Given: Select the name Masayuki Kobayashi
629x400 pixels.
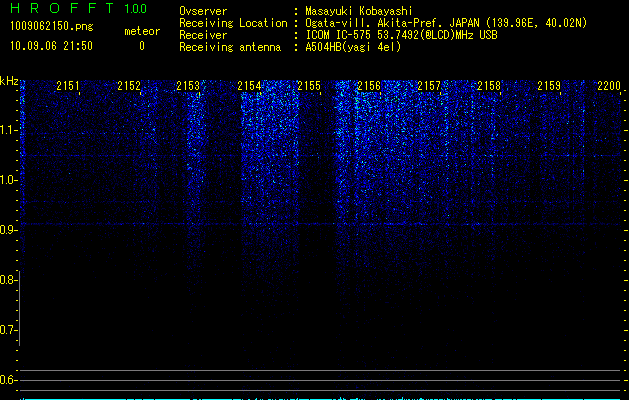Looking at the screenshot, I should tap(359, 11).
